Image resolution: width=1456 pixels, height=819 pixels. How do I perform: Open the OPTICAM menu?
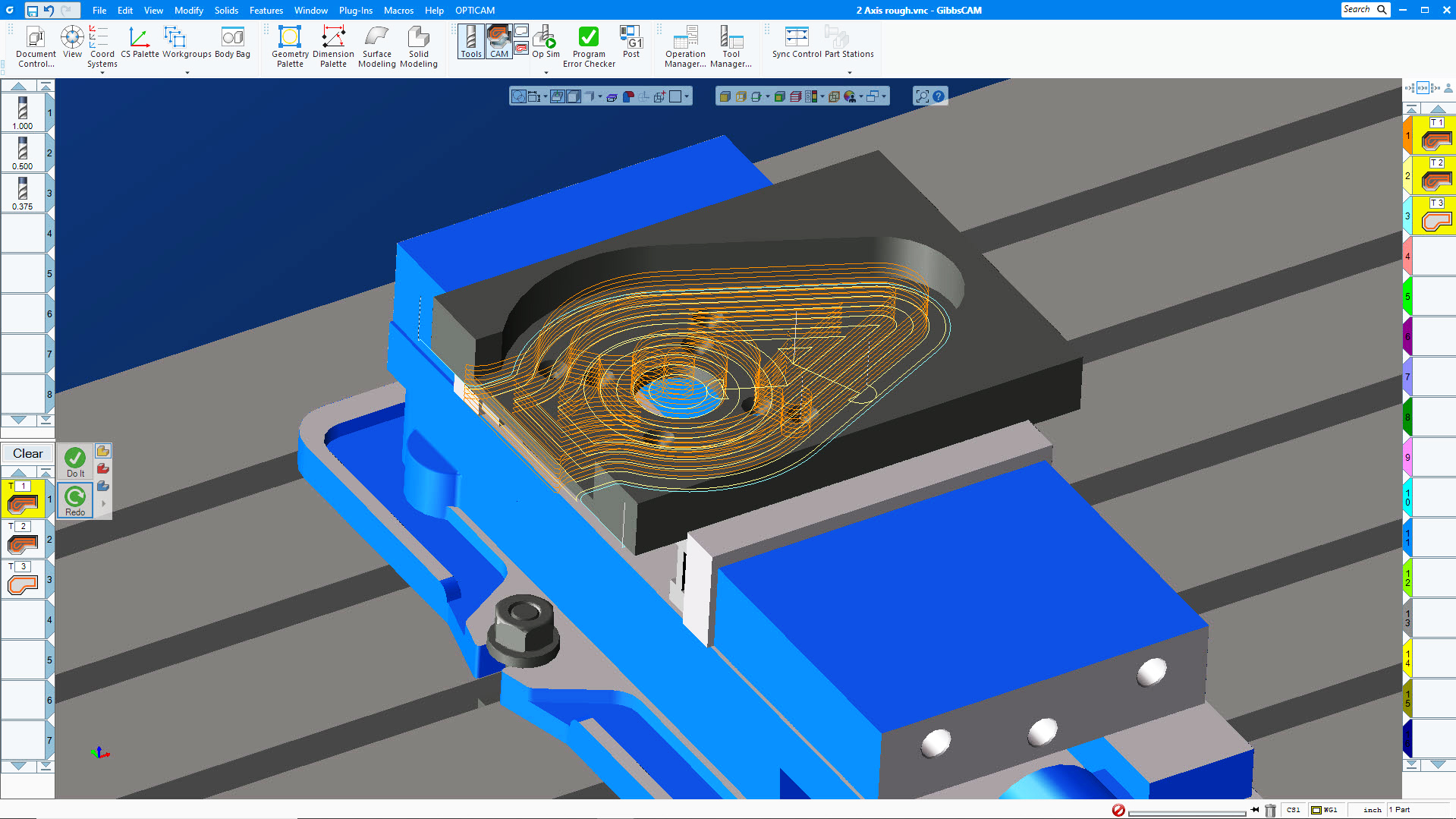click(x=473, y=10)
